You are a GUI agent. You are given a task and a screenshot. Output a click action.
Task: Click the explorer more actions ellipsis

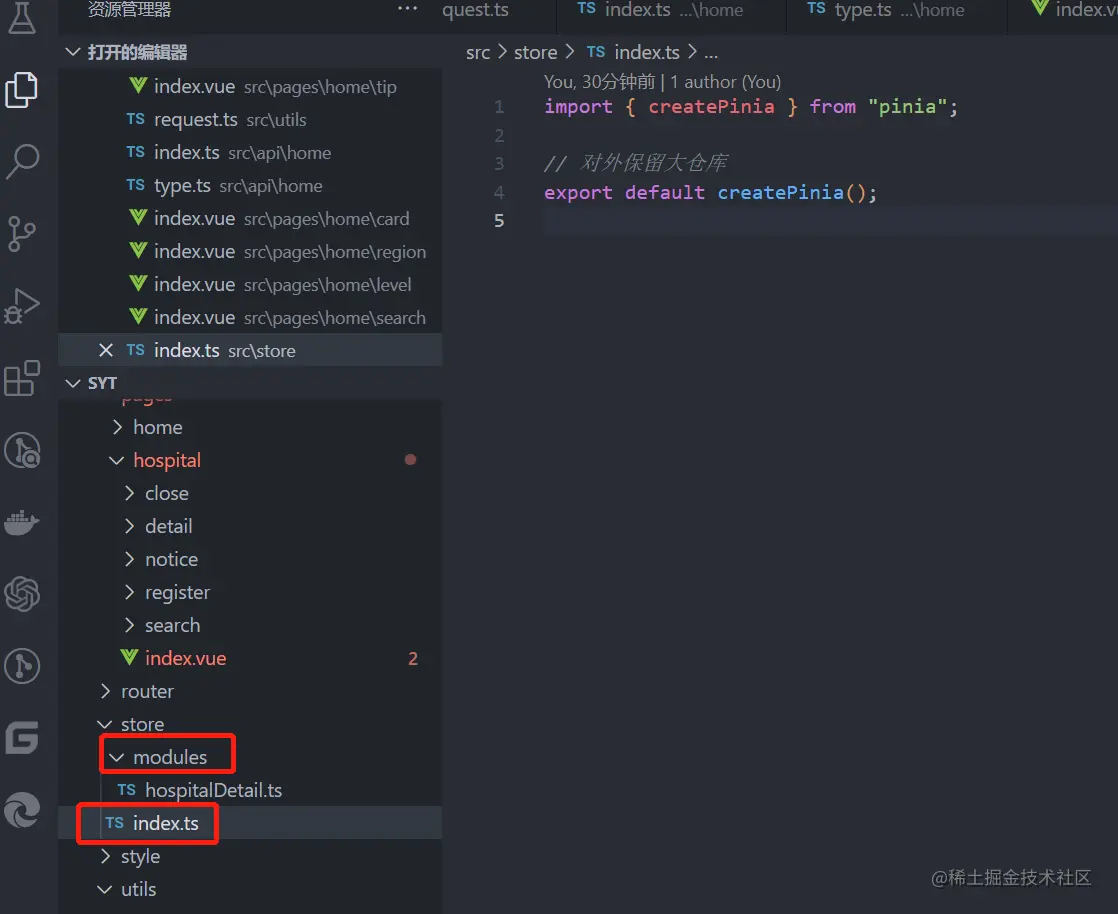tap(407, 9)
